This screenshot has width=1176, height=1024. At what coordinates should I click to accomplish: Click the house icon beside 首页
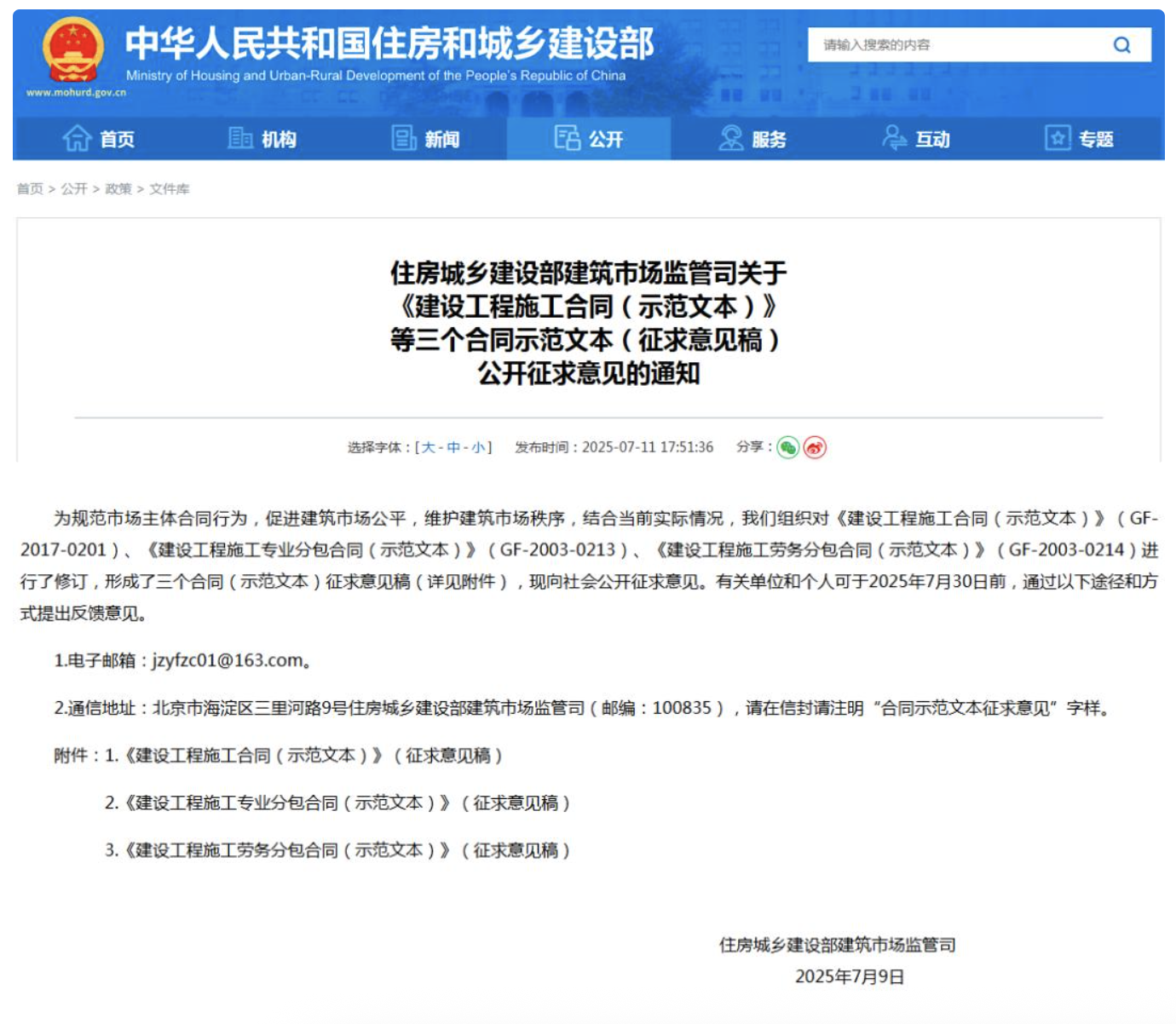click(77, 138)
